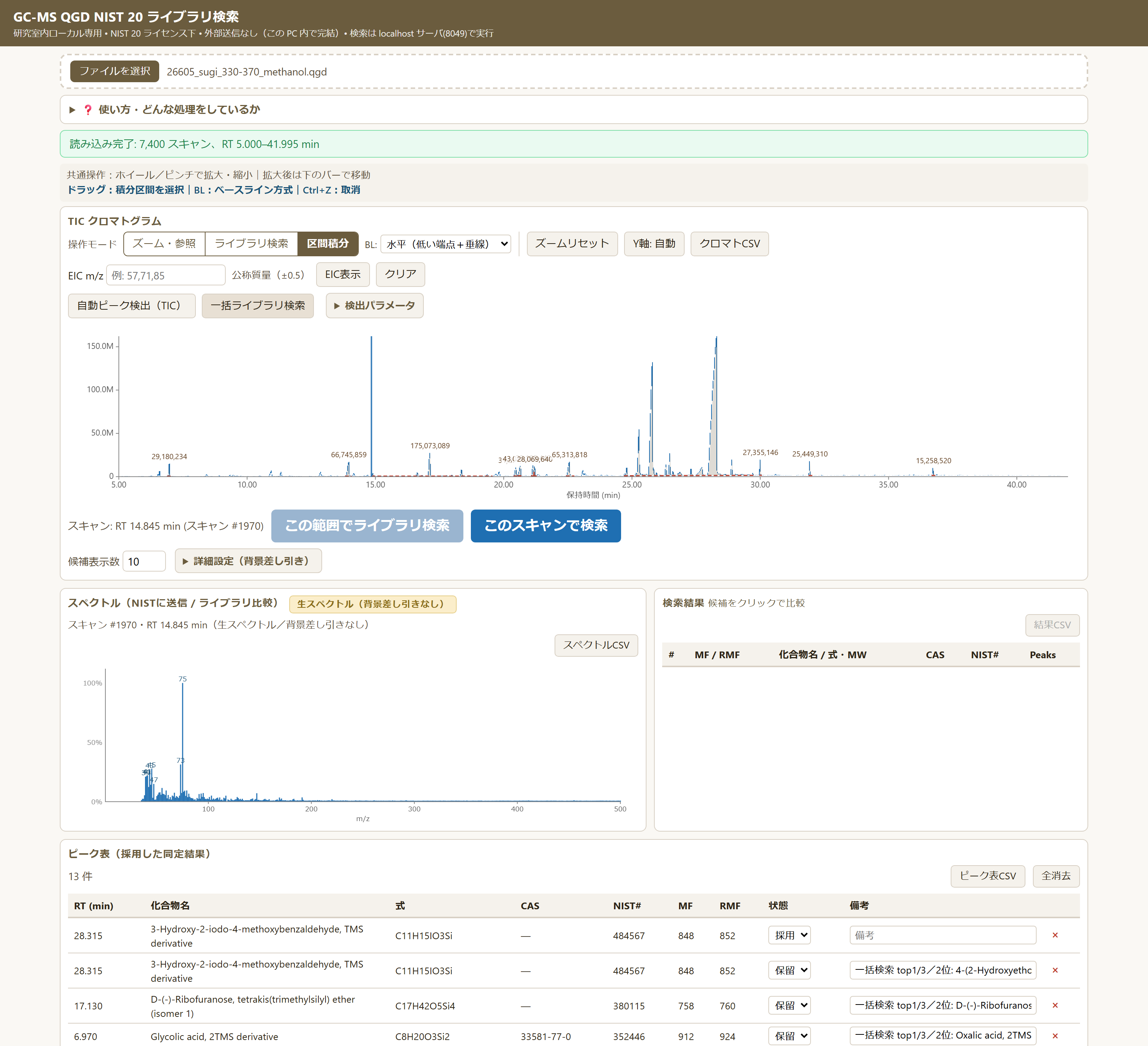Viewport: 1148px width, 1046px height.
Task: Click the ズームリセット button
Action: click(572, 244)
